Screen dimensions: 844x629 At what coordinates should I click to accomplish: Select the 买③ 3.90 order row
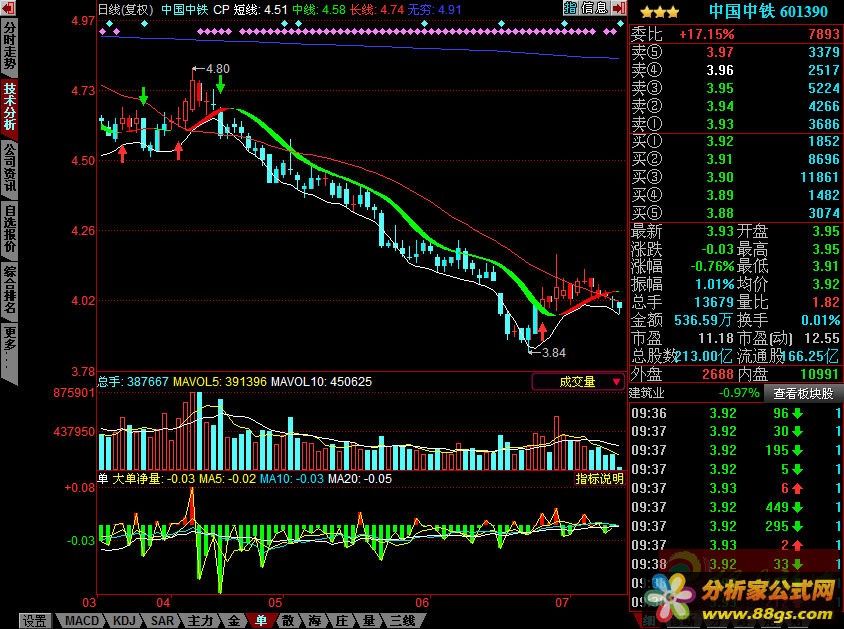(x=735, y=177)
